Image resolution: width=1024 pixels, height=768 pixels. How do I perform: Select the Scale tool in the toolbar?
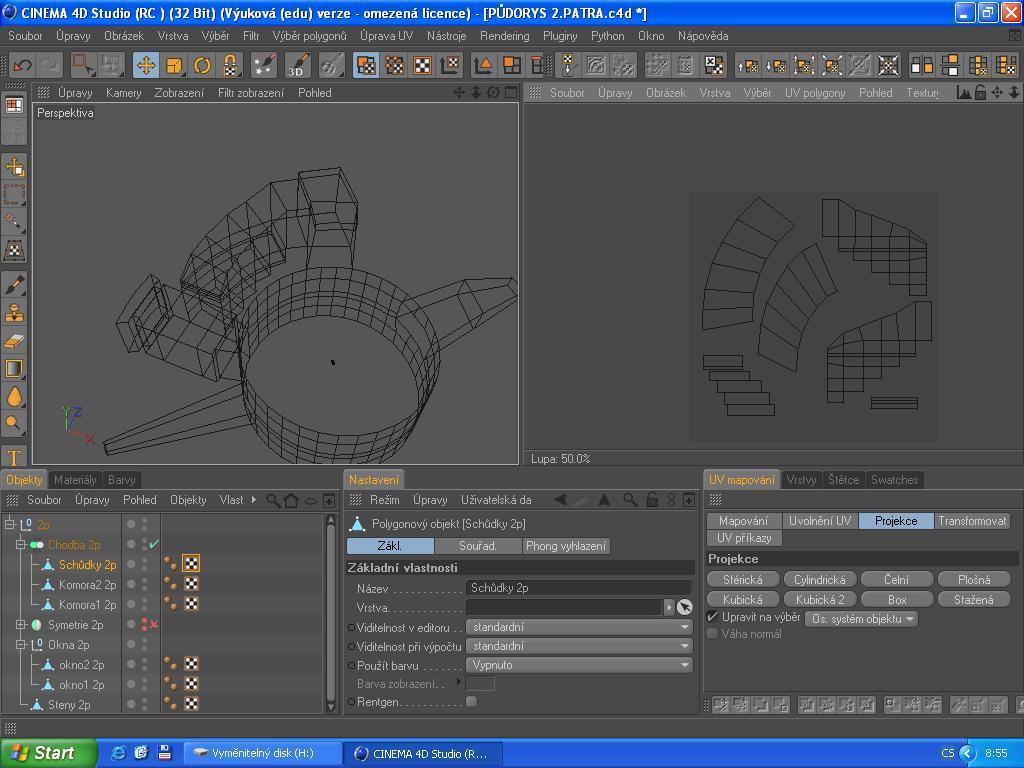click(174, 65)
